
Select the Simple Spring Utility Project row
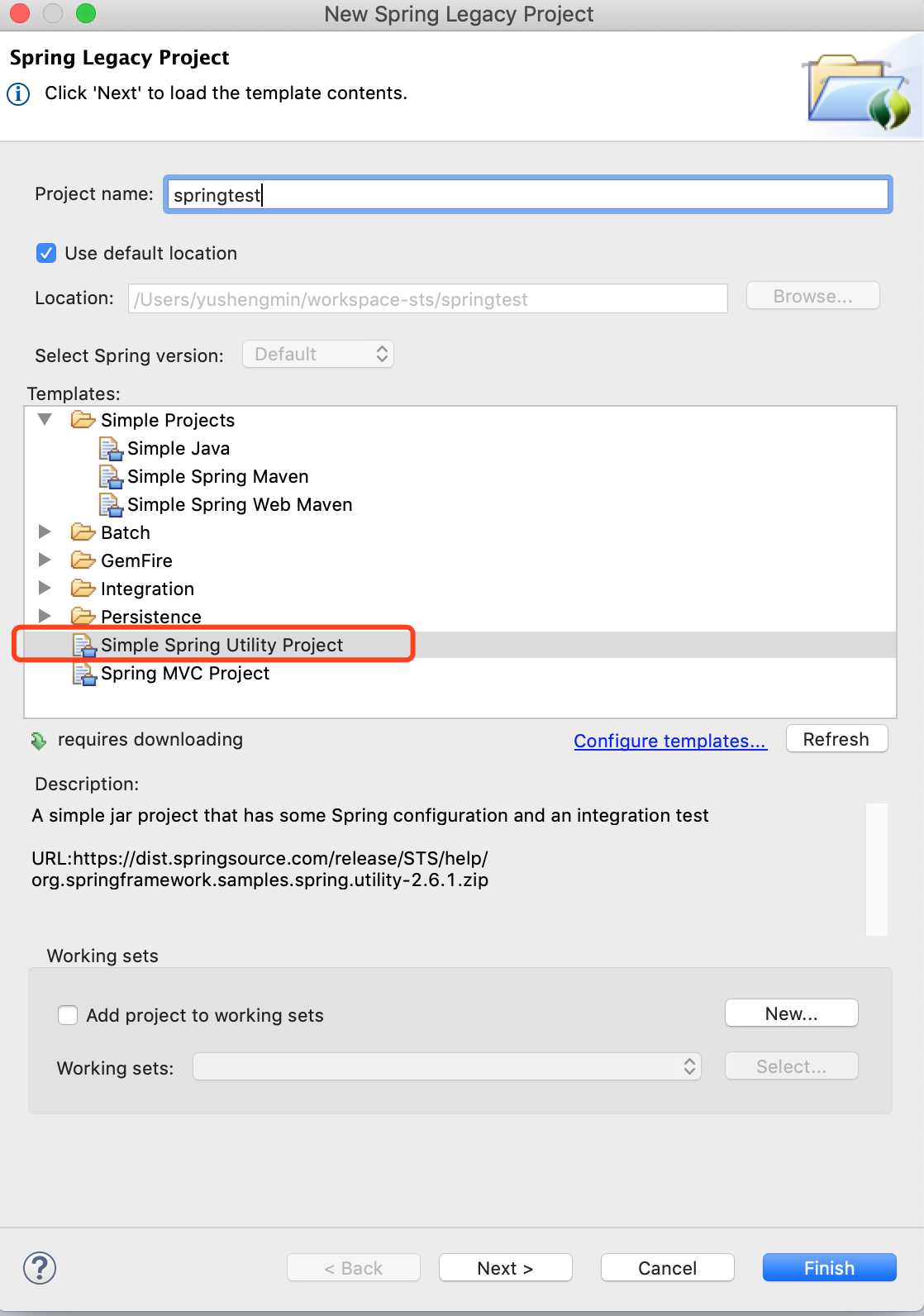click(460, 646)
